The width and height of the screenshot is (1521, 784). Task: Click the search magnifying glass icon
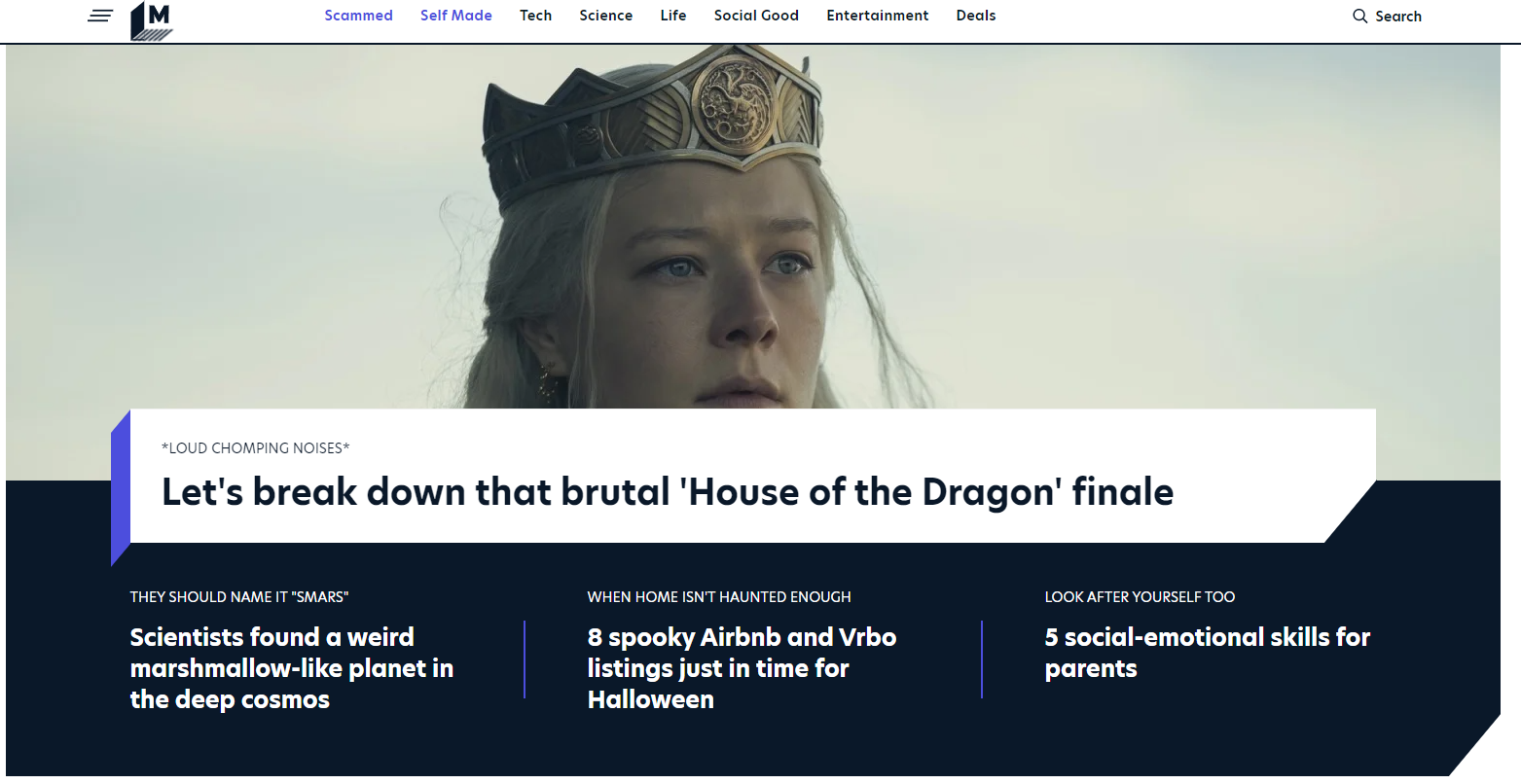(x=1359, y=17)
